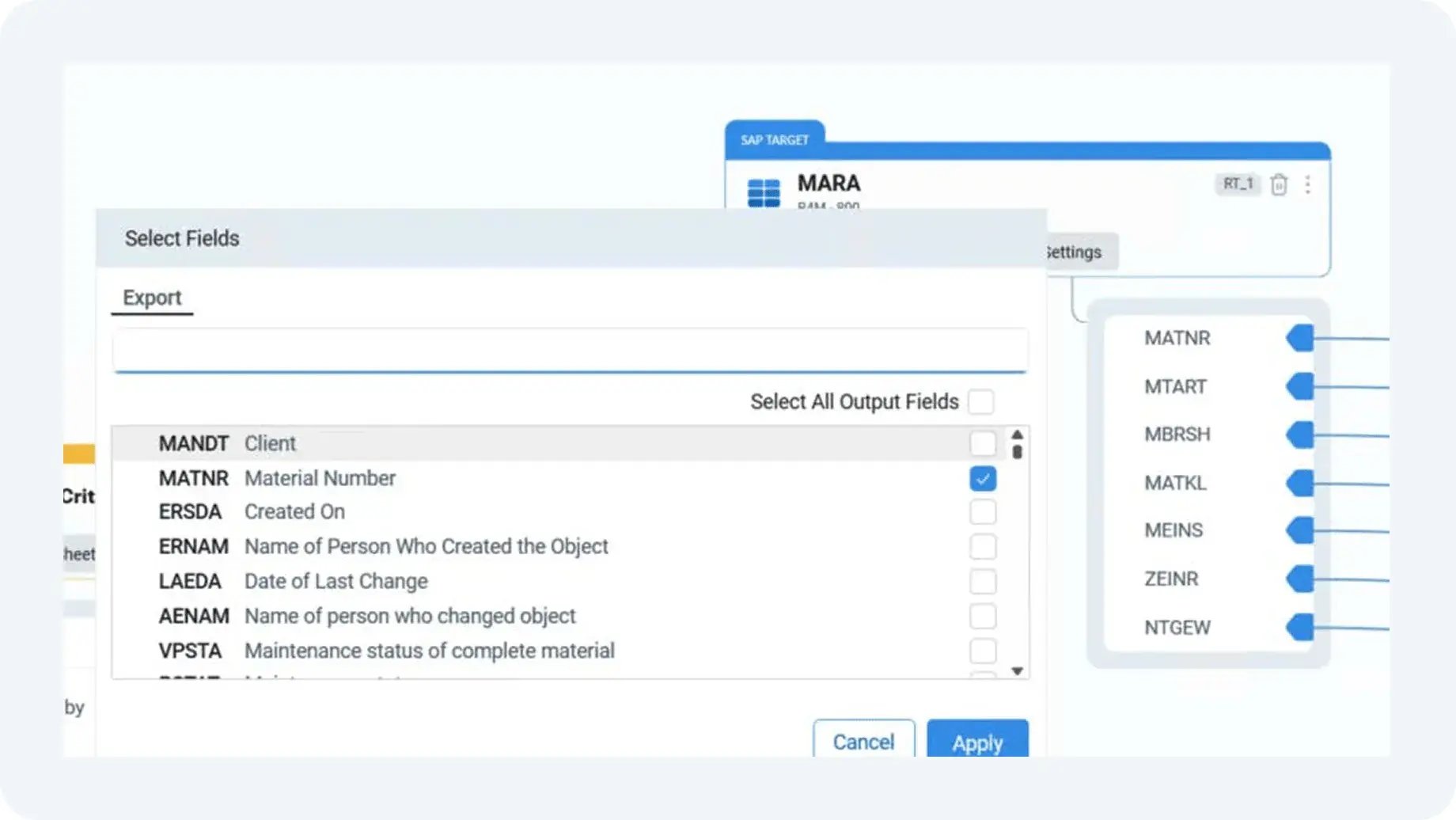1456x820 pixels.
Task: Click the field search input box
Action: [x=570, y=351]
